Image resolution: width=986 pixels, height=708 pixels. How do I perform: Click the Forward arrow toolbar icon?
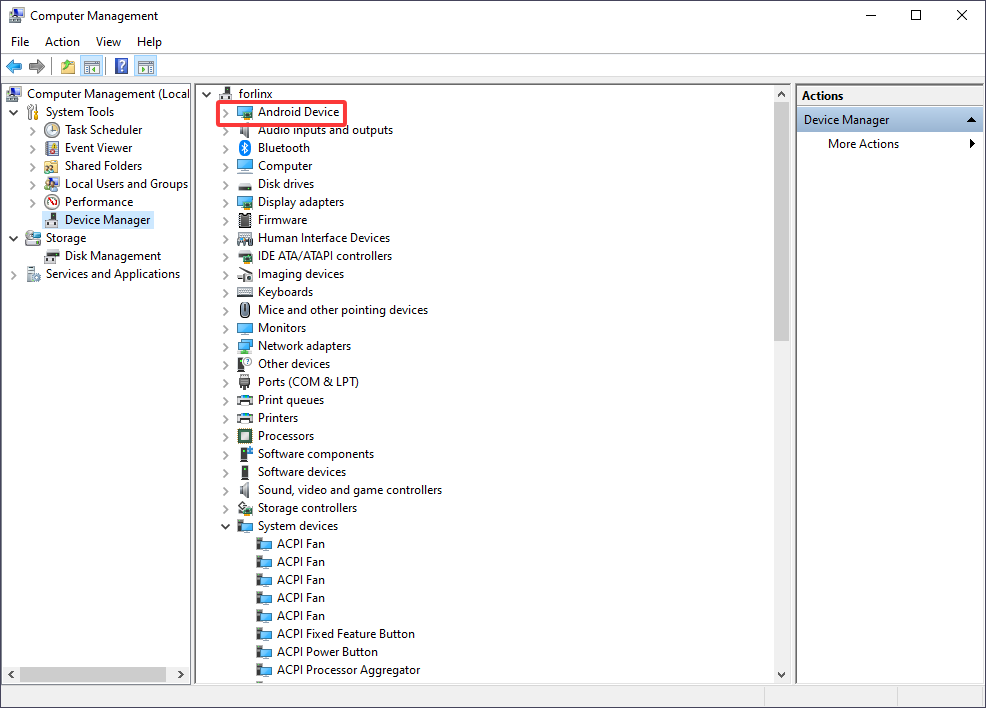[x=37, y=66]
